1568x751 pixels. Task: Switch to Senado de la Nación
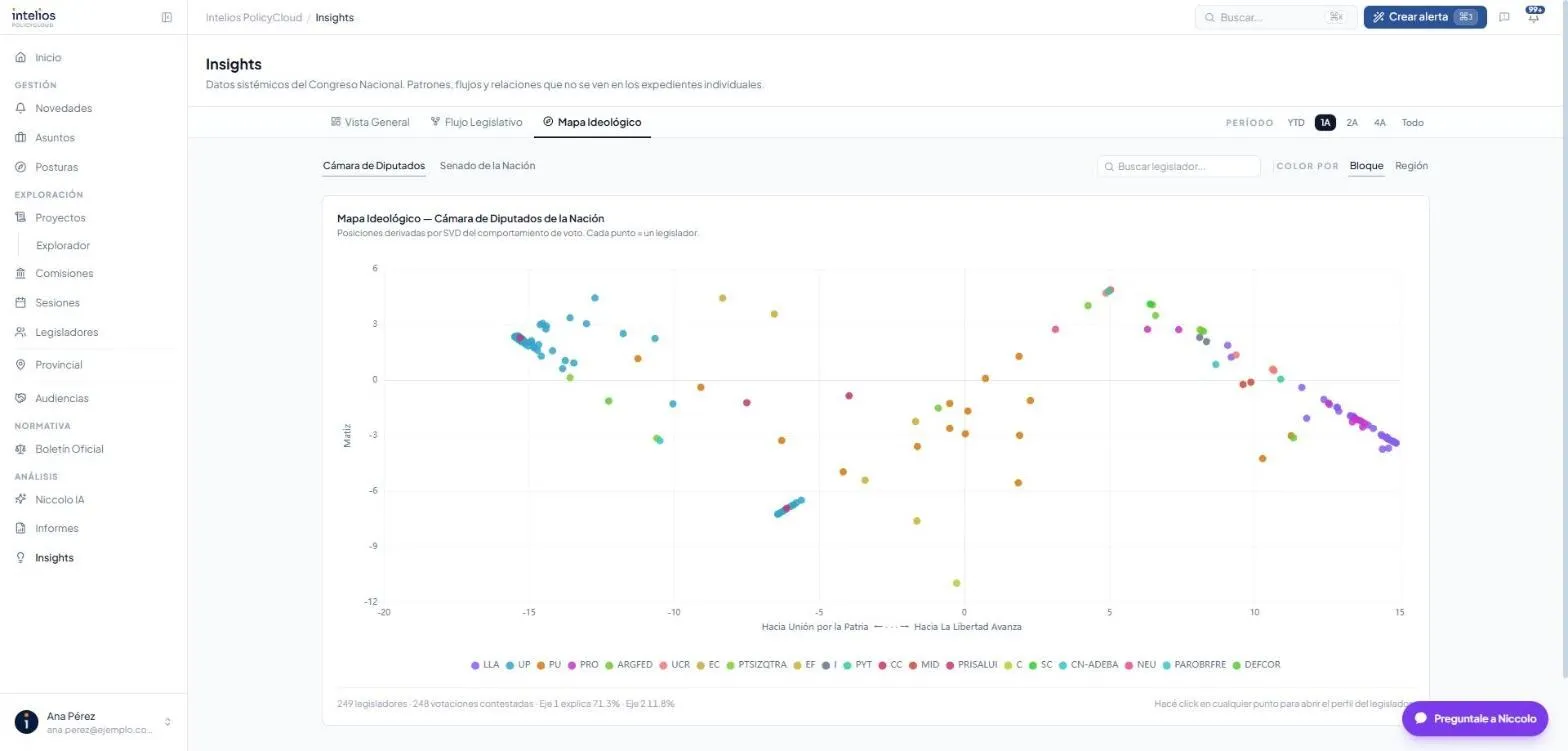click(x=488, y=166)
